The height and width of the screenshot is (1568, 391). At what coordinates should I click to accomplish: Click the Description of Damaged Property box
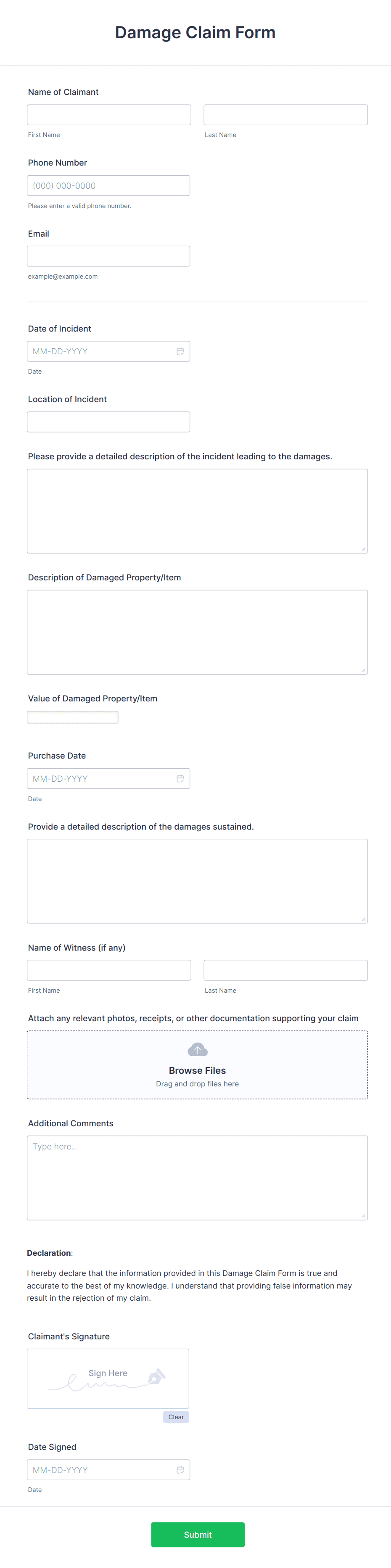point(197,631)
